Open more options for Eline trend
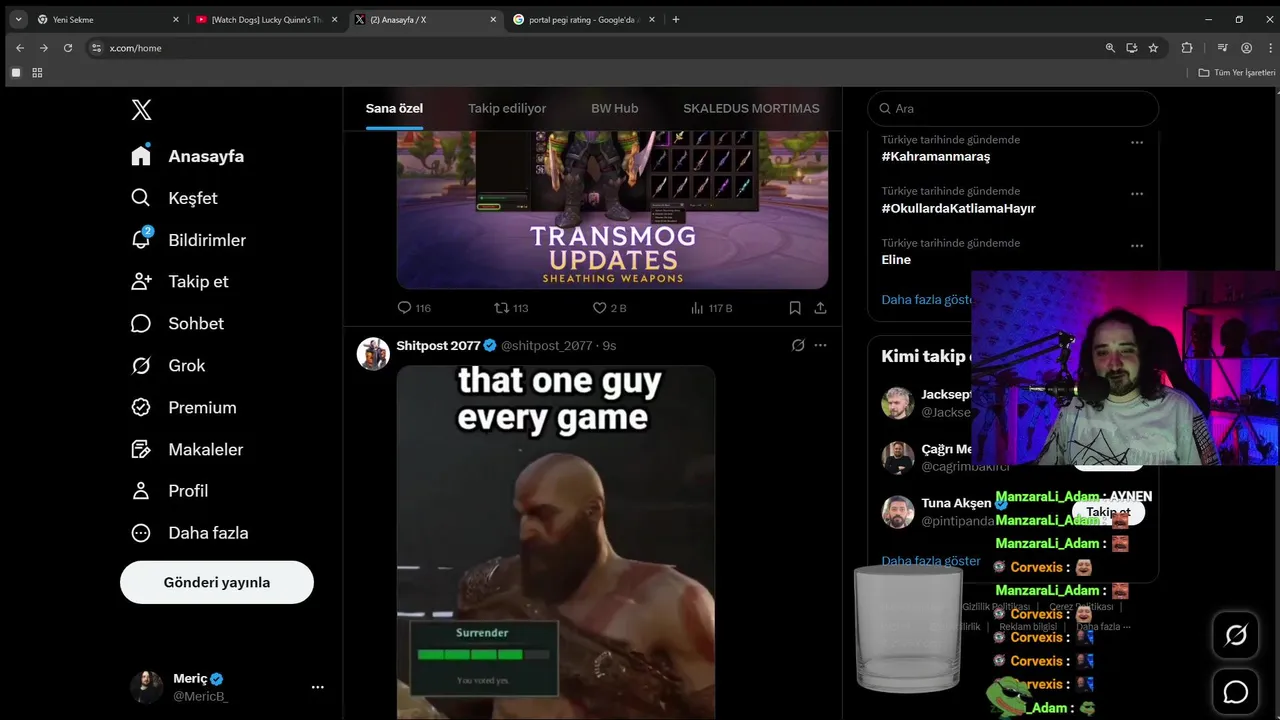This screenshot has height=720, width=1280. pyautogui.click(x=1137, y=246)
